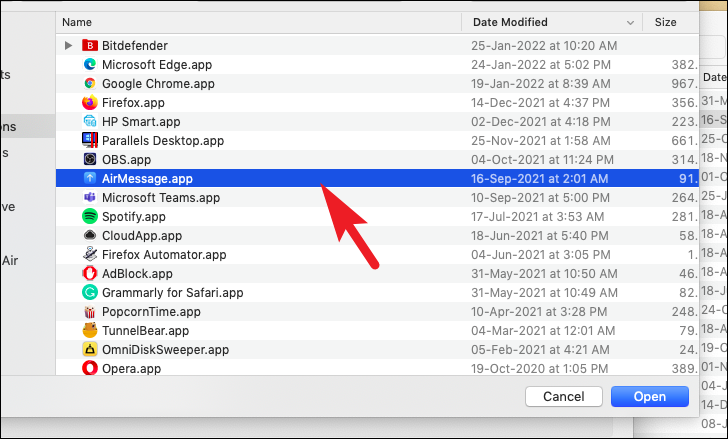728x439 pixels.
Task: Click the Spotify app icon
Action: [x=90, y=217]
